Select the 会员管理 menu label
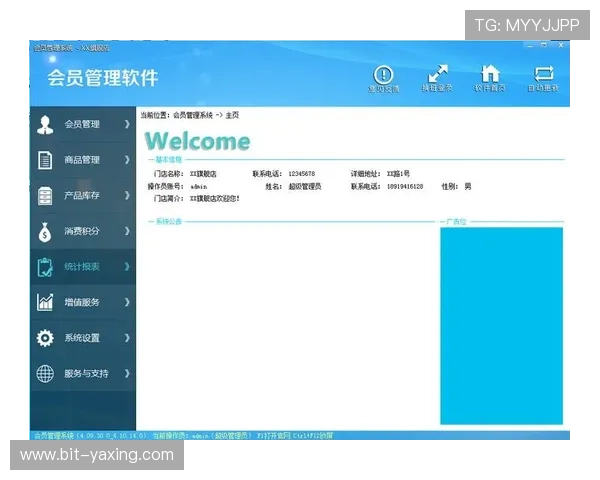The height and width of the screenshot is (480, 600). point(82,124)
